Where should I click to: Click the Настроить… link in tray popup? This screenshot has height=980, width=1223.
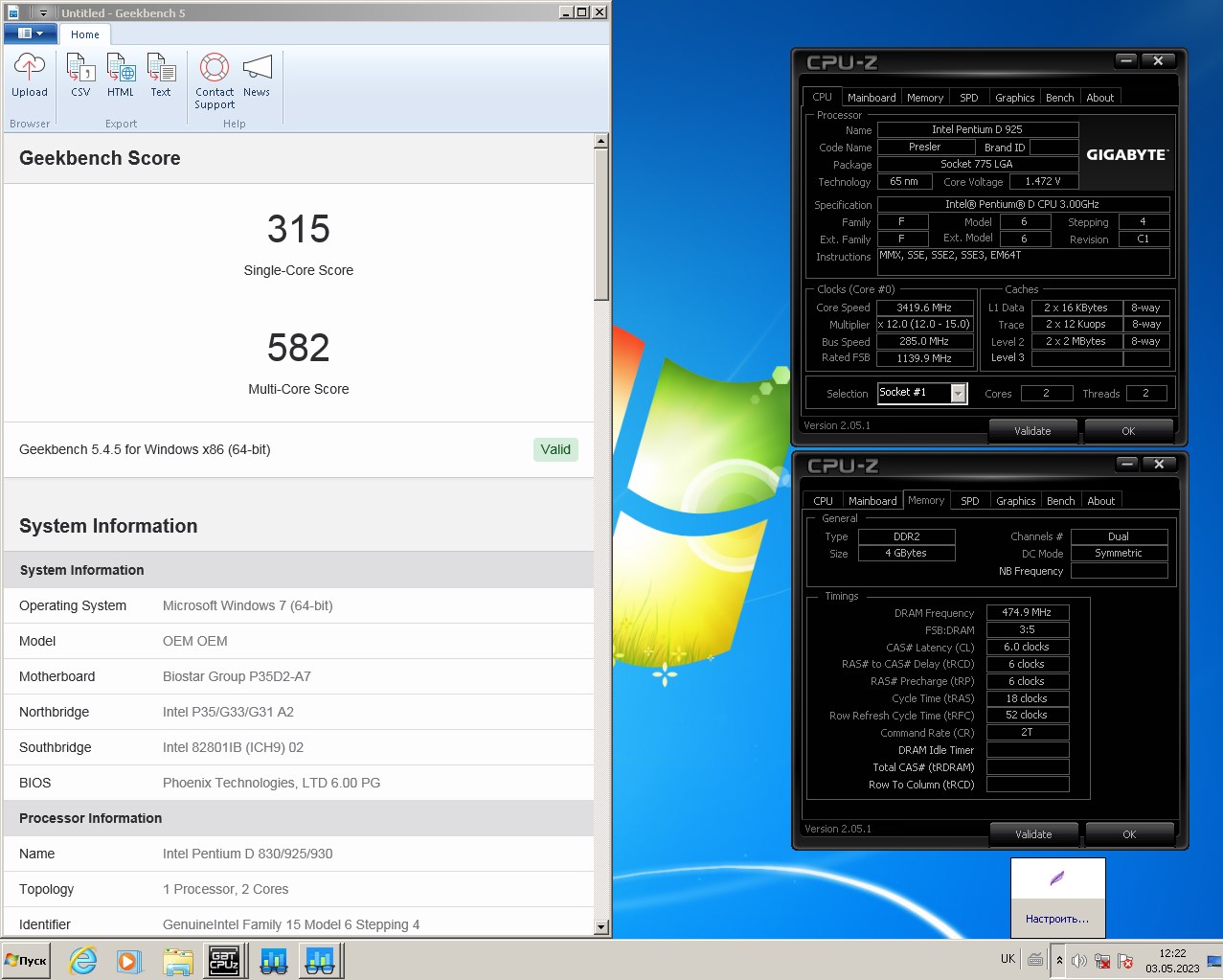1057,919
